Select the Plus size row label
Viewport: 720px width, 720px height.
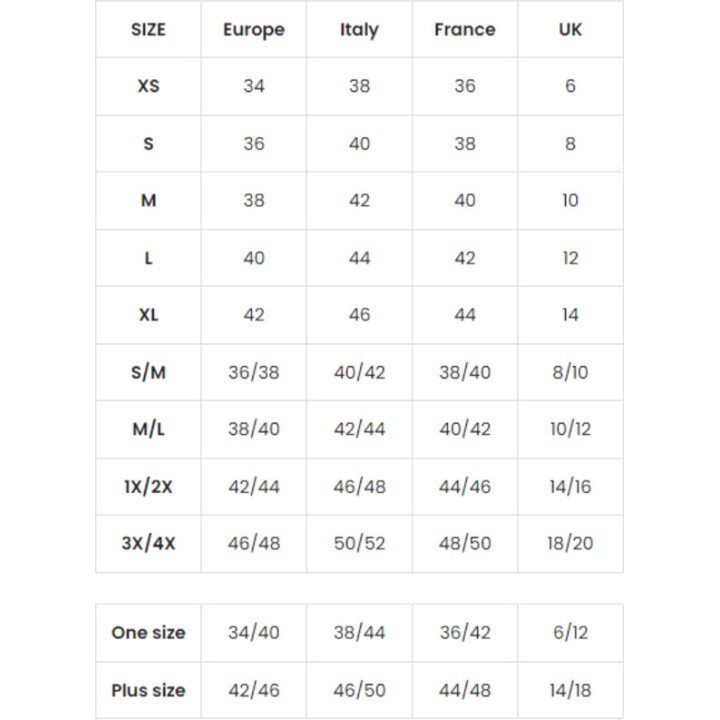coord(148,690)
